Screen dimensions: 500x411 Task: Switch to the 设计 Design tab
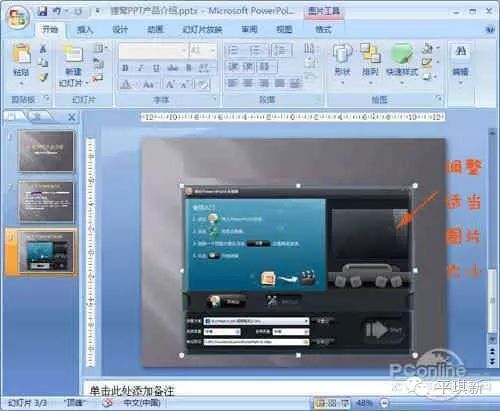click(120, 30)
